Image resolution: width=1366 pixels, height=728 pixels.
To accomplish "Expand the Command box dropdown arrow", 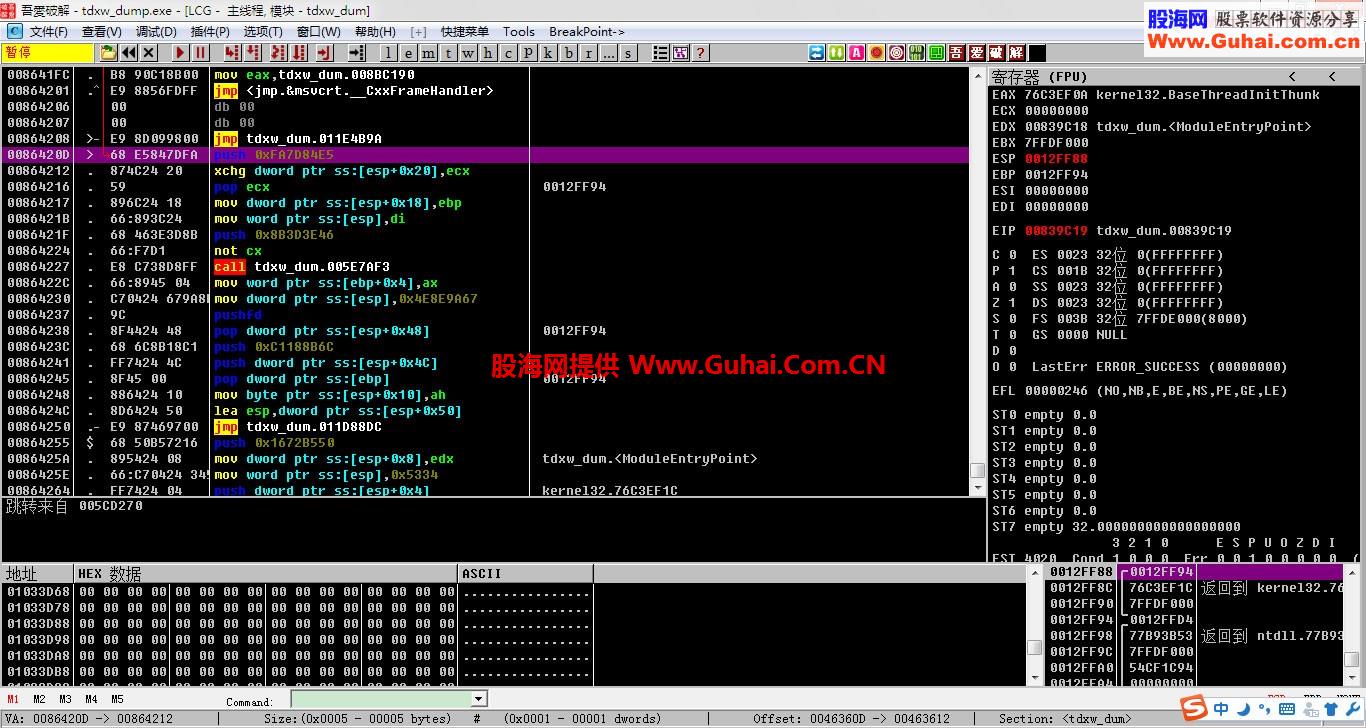I will pos(479,699).
